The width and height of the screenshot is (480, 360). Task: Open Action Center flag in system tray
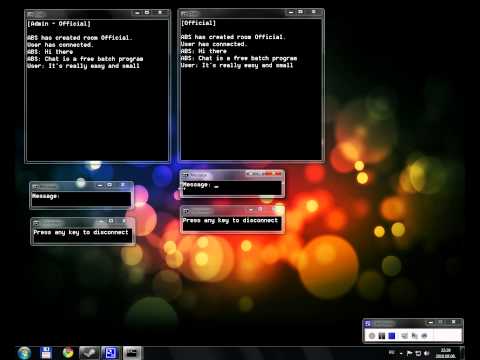[x=410, y=353]
